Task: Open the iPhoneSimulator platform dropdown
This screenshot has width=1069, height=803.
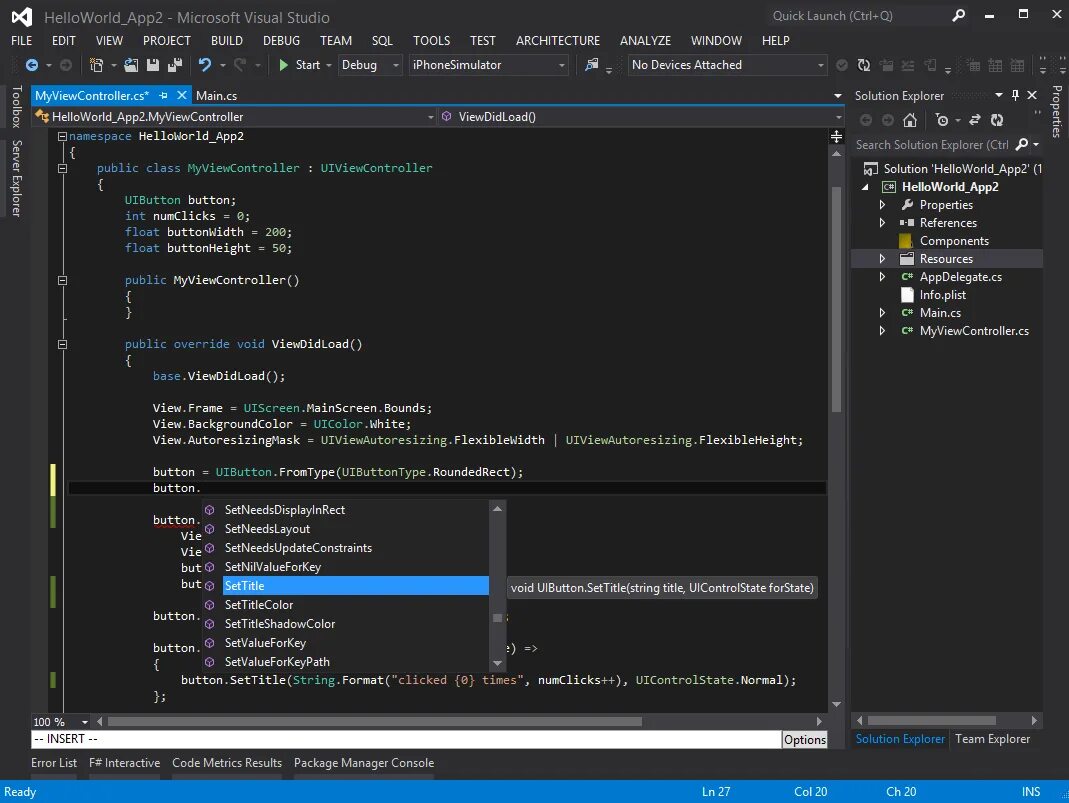Action: pos(488,65)
